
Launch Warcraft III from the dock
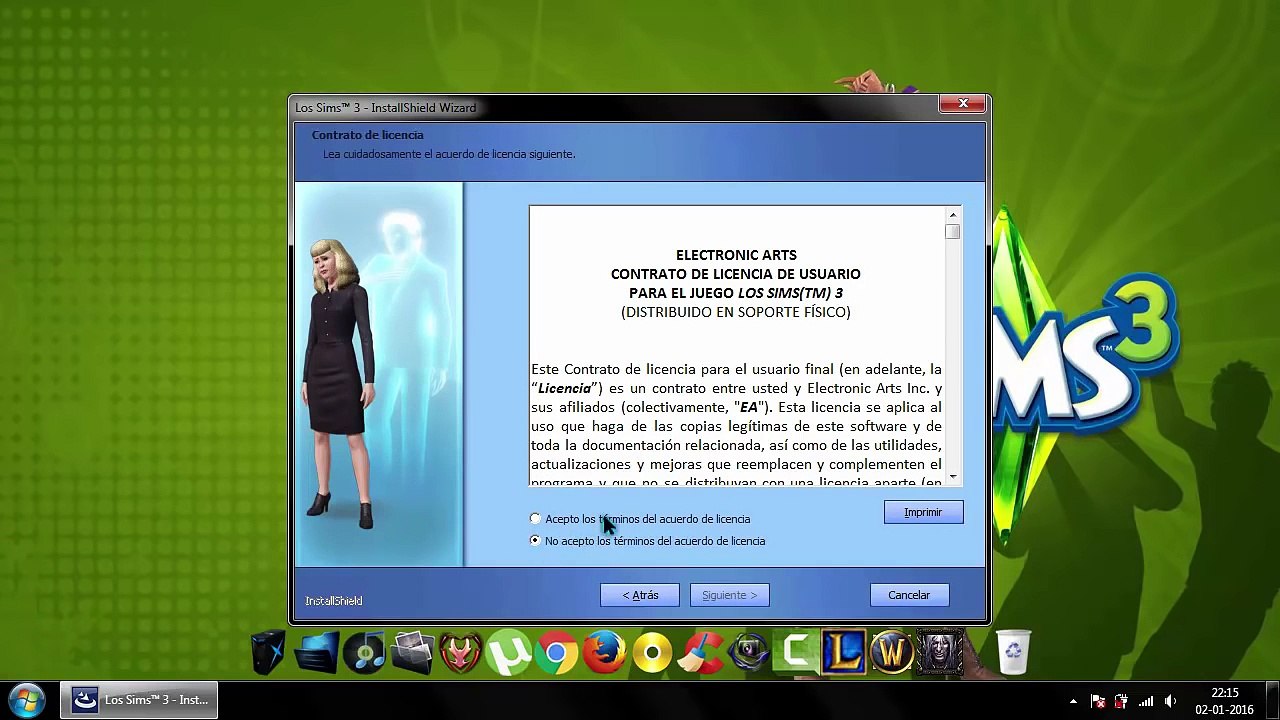tap(940, 654)
